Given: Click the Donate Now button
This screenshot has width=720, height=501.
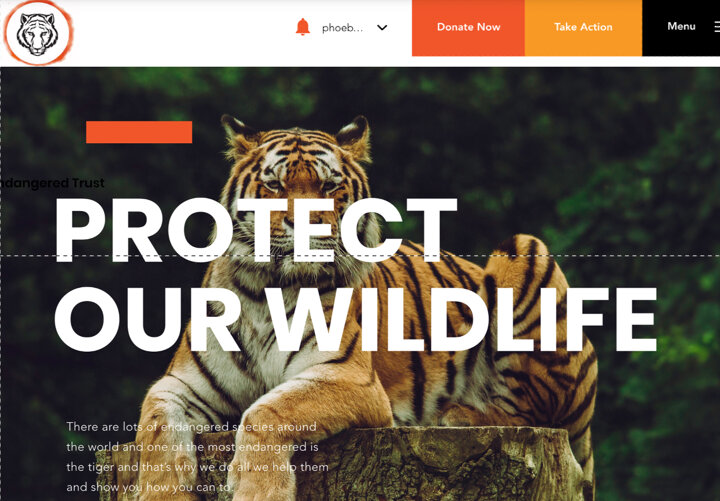Looking at the screenshot, I should 468,28.
